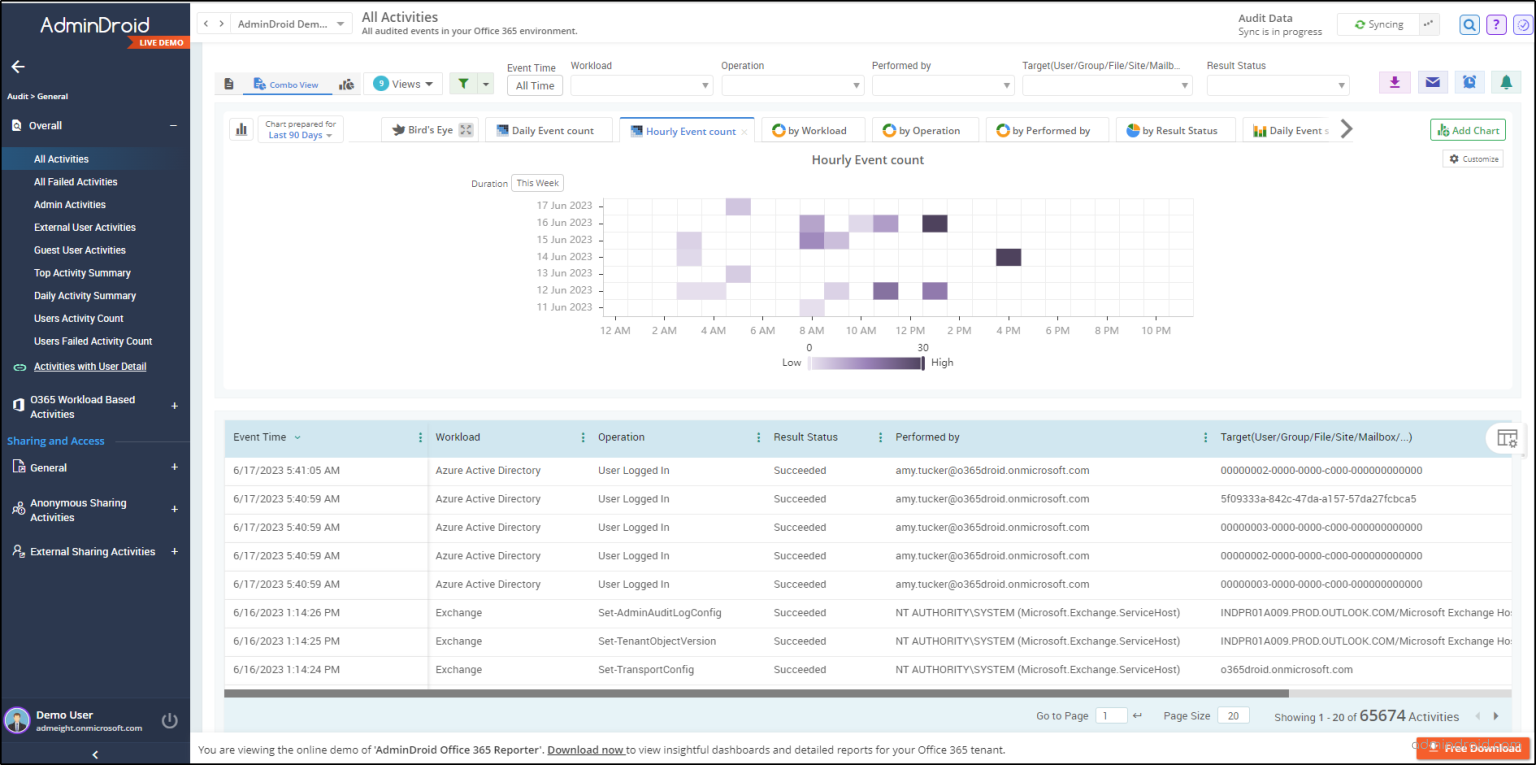The height and width of the screenshot is (765, 1536).
Task: Click the This Week duration selector
Action: (x=537, y=183)
